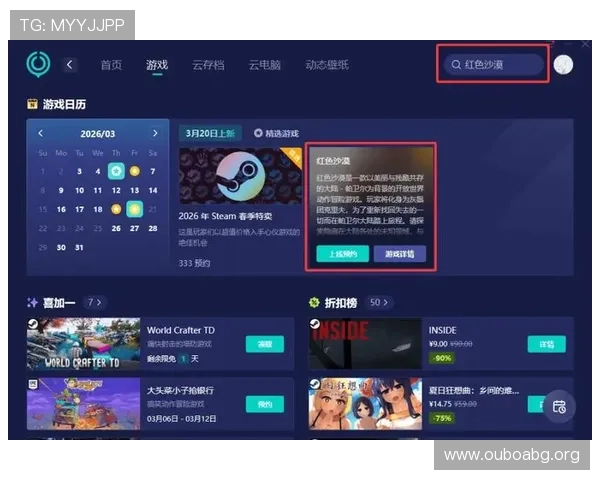The width and height of the screenshot is (600, 480).
Task: Open the user avatar profile
Action: click(563, 65)
